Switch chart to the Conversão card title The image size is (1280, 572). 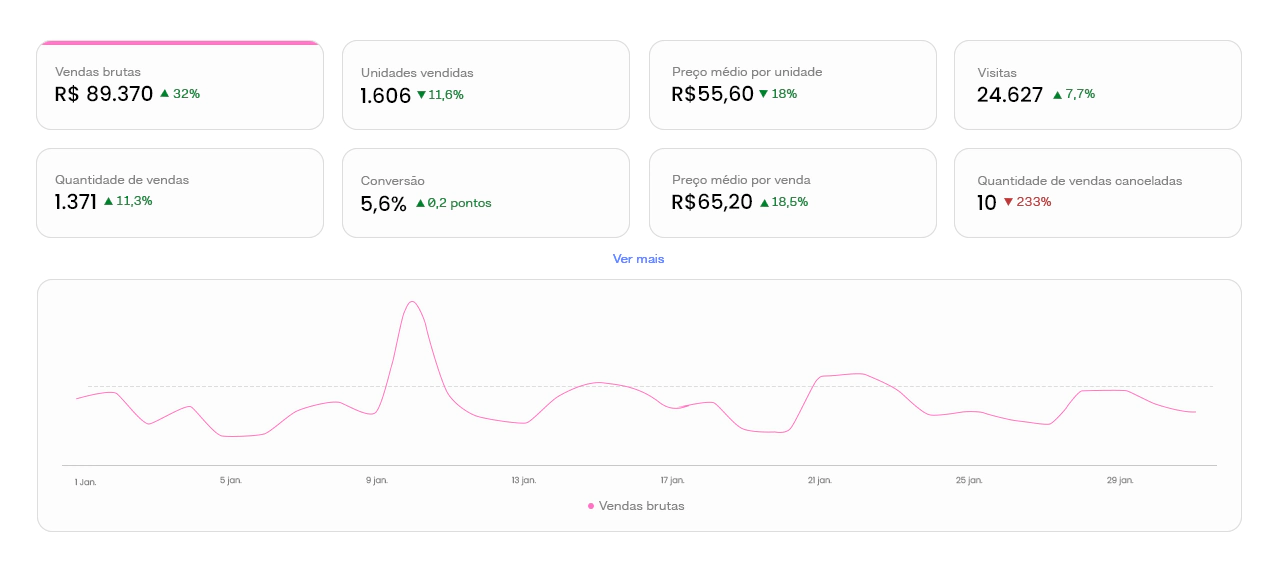pyautogui.click(x=393, y=181)
